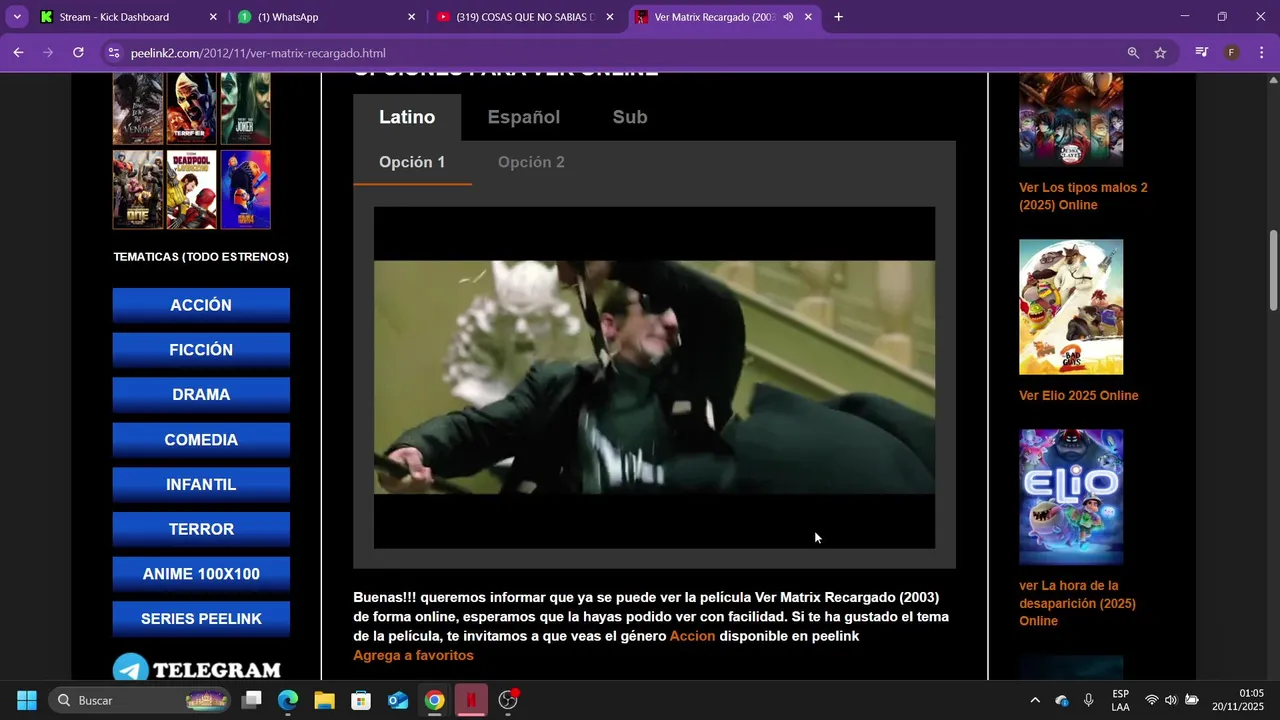
Task: Open the Chrome profile avatar F
Action: tap(1232, 53)
